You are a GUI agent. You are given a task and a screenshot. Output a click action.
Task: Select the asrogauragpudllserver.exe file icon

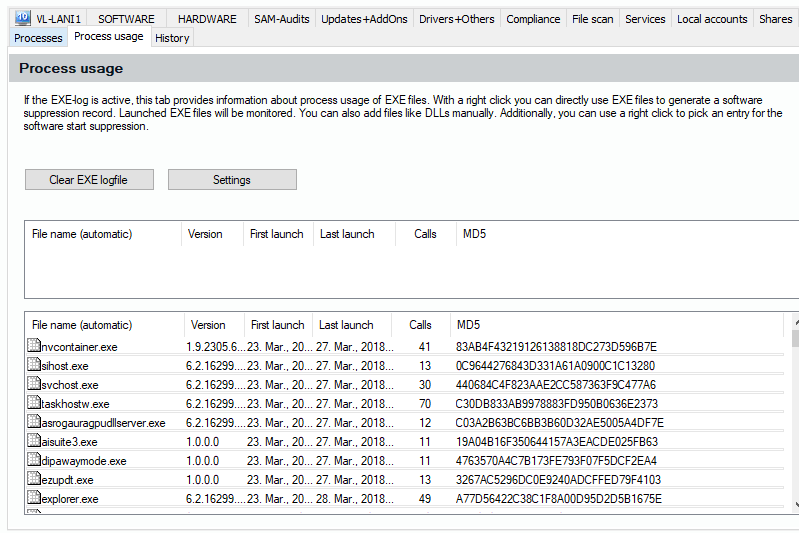tap(33, 423)
